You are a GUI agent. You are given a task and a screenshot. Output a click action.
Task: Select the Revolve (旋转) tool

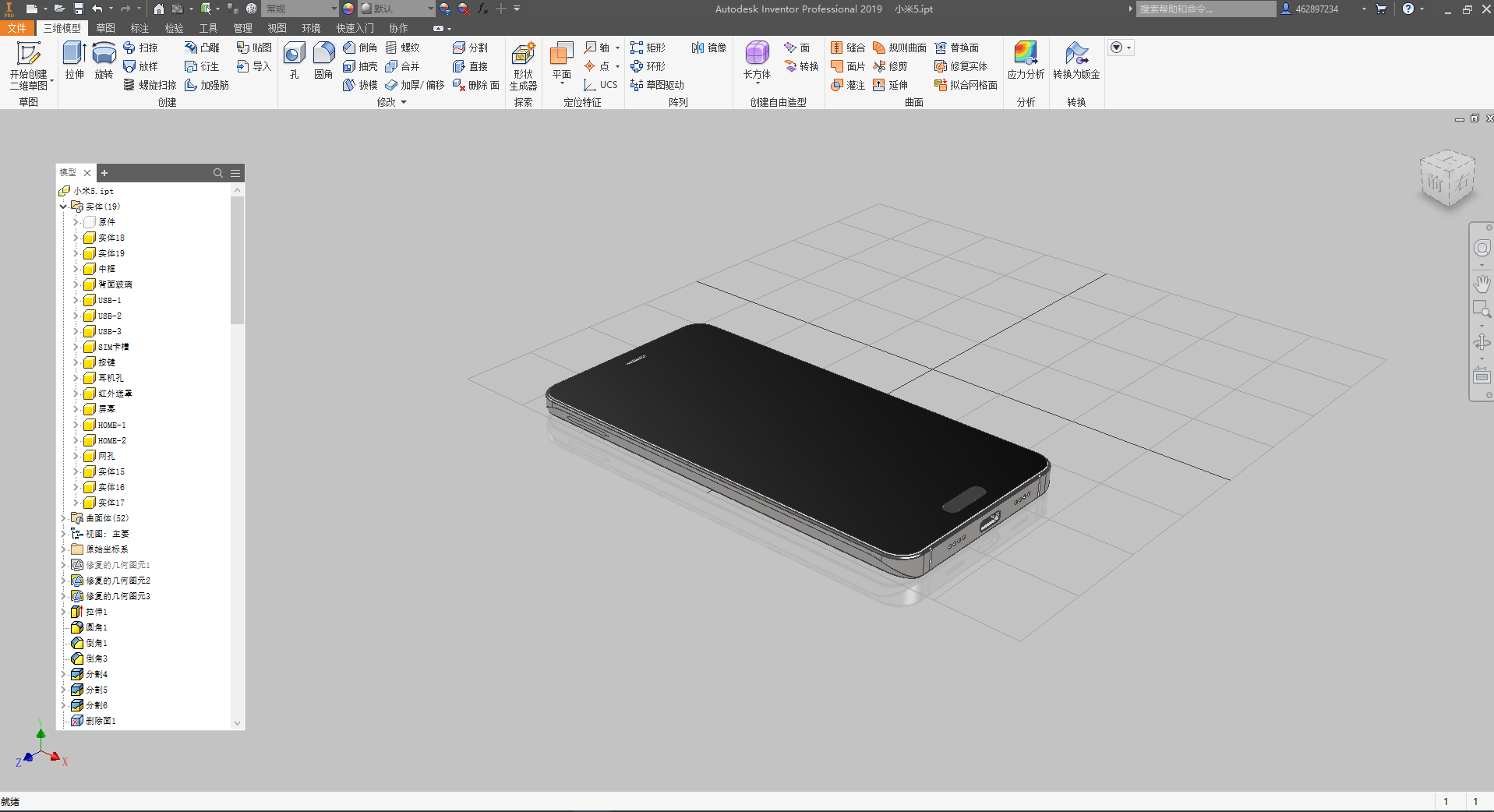coord(104,58)
